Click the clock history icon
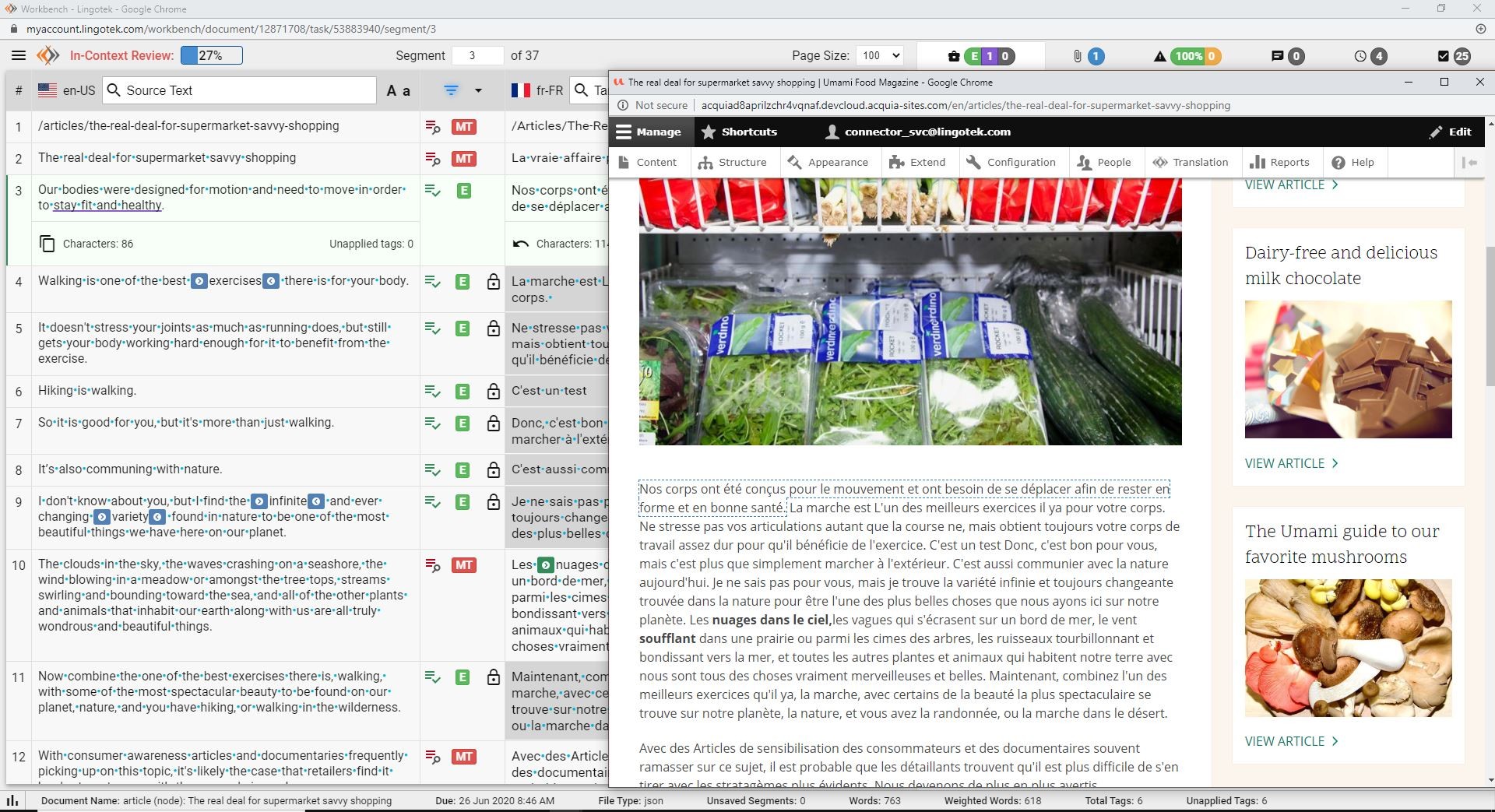 point(1360,56)
